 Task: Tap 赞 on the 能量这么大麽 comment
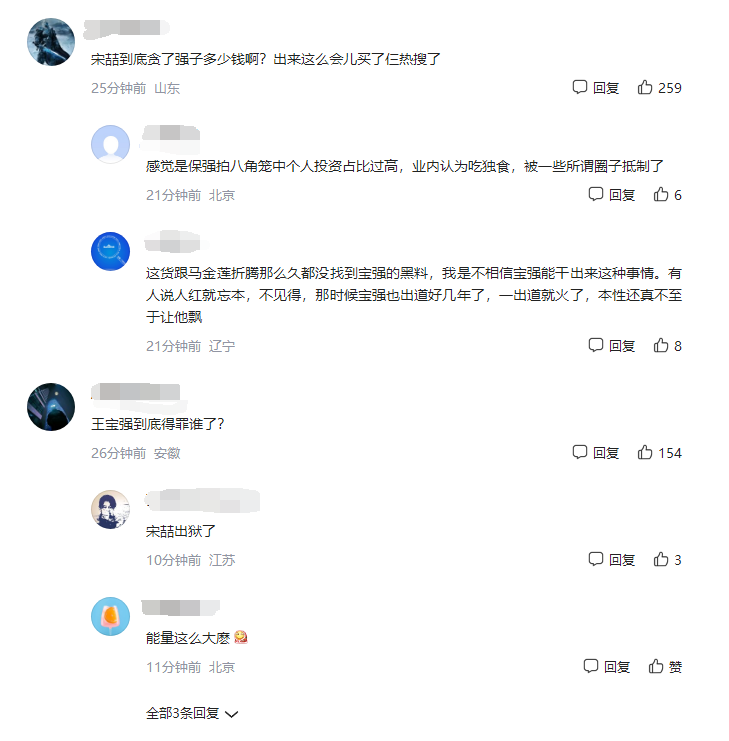click(665, 667)
